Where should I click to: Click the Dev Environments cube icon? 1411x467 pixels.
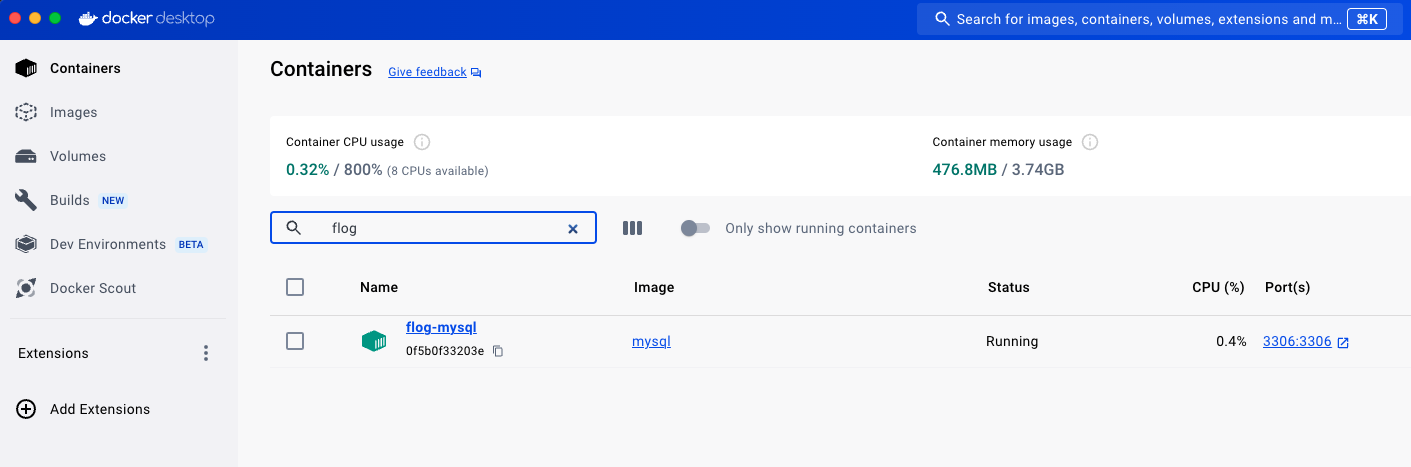[26, 244]
